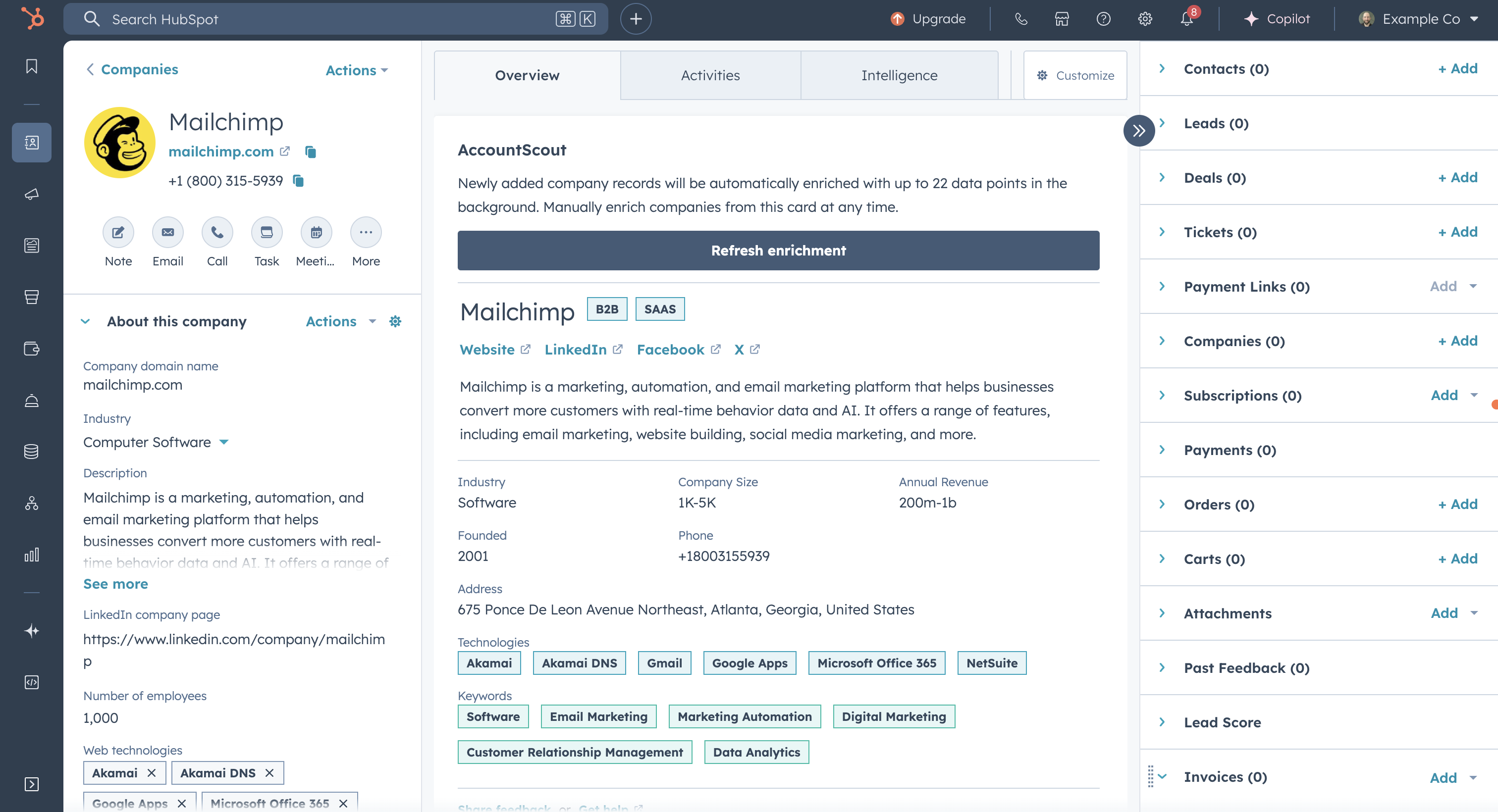Image resolution: width=1498 pixels, height=812 pixels.
Task: Switch to the Activities tab
Action: [x=710, y=75]
